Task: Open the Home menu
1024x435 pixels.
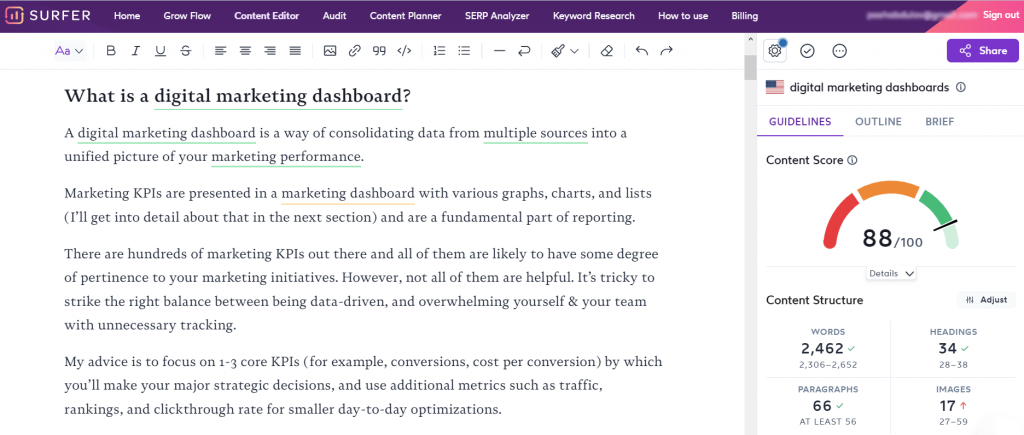Action: pos(127,16)
